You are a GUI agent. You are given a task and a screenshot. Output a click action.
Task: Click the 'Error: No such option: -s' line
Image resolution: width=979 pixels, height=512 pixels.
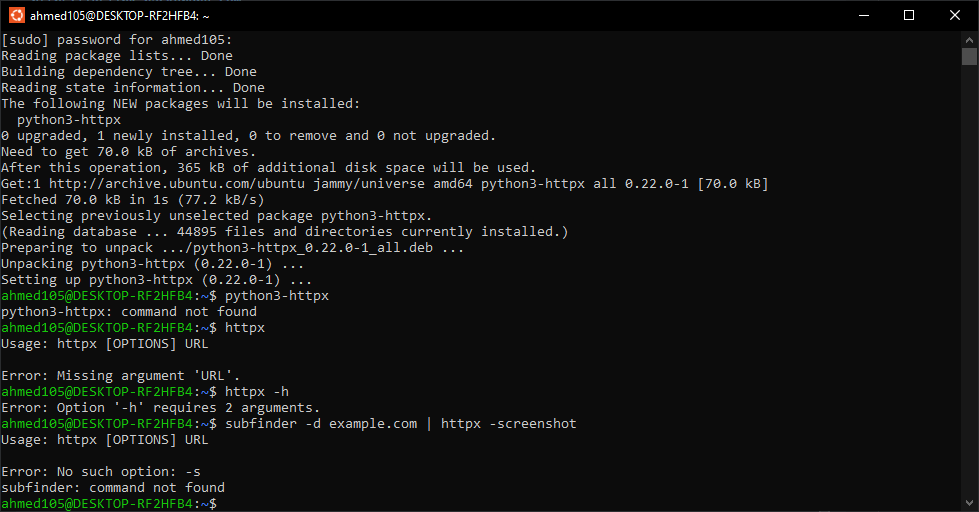coord(101,471)
